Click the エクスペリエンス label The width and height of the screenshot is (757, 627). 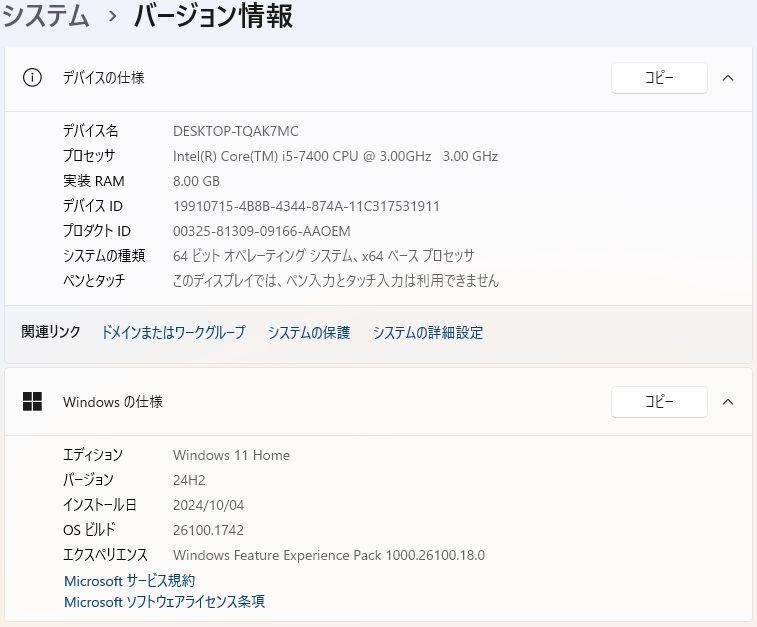click(x=105, y=555)
